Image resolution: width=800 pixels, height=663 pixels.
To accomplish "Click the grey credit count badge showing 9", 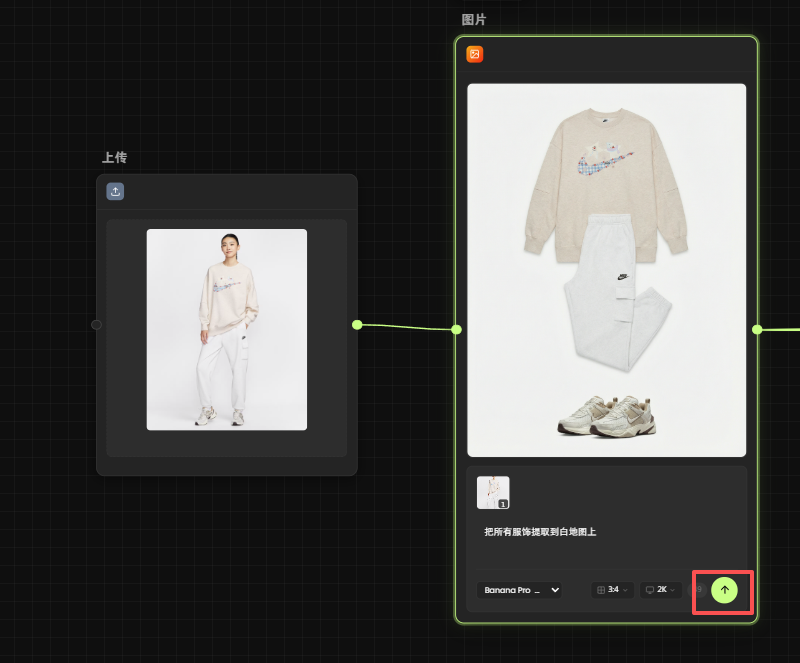I will tap(700, 590).
